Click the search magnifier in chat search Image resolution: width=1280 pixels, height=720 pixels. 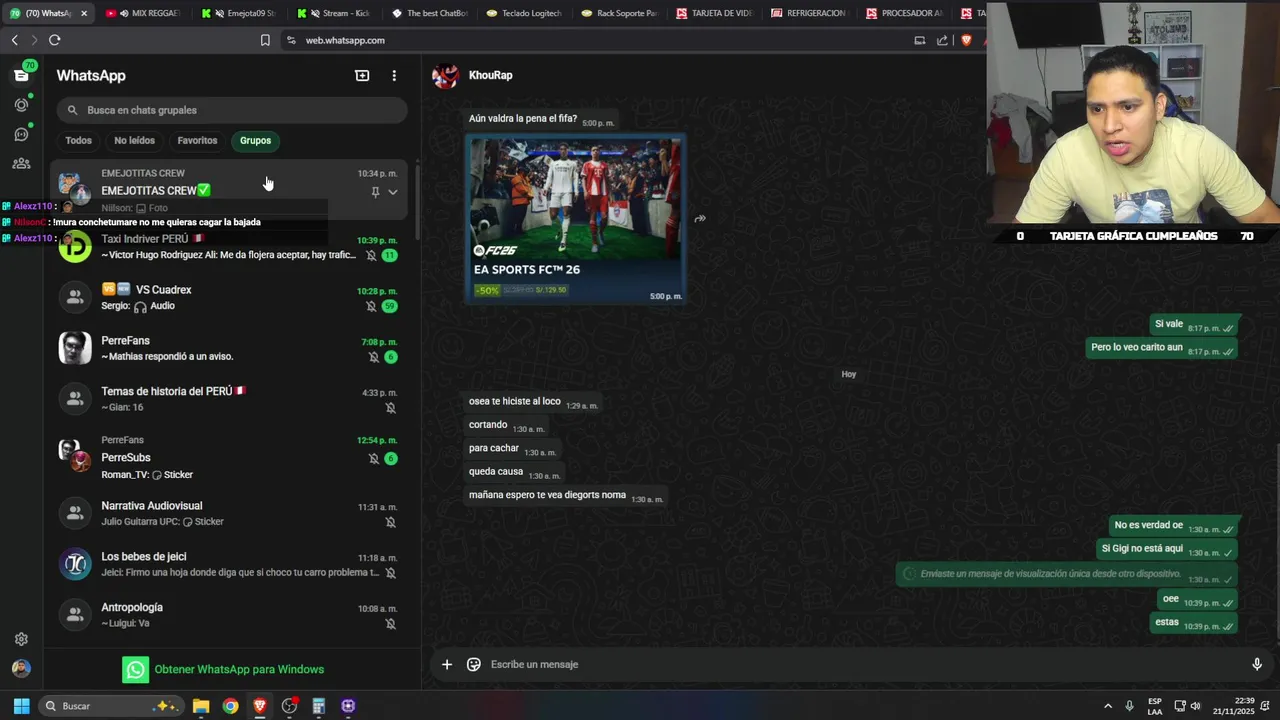(72, 110)
